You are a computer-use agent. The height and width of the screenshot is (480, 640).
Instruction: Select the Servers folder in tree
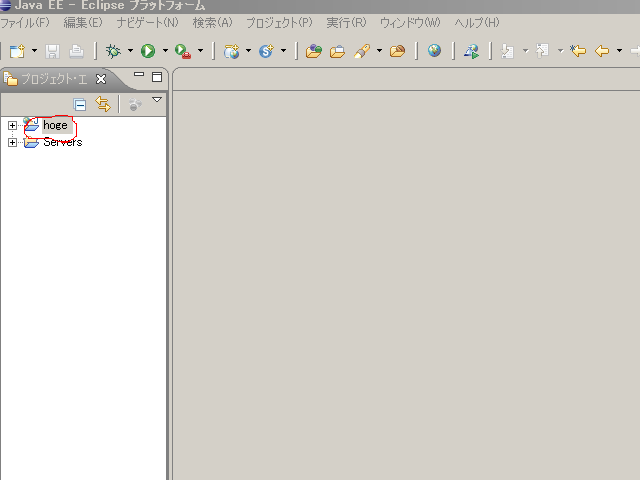[x=63, y=142]
